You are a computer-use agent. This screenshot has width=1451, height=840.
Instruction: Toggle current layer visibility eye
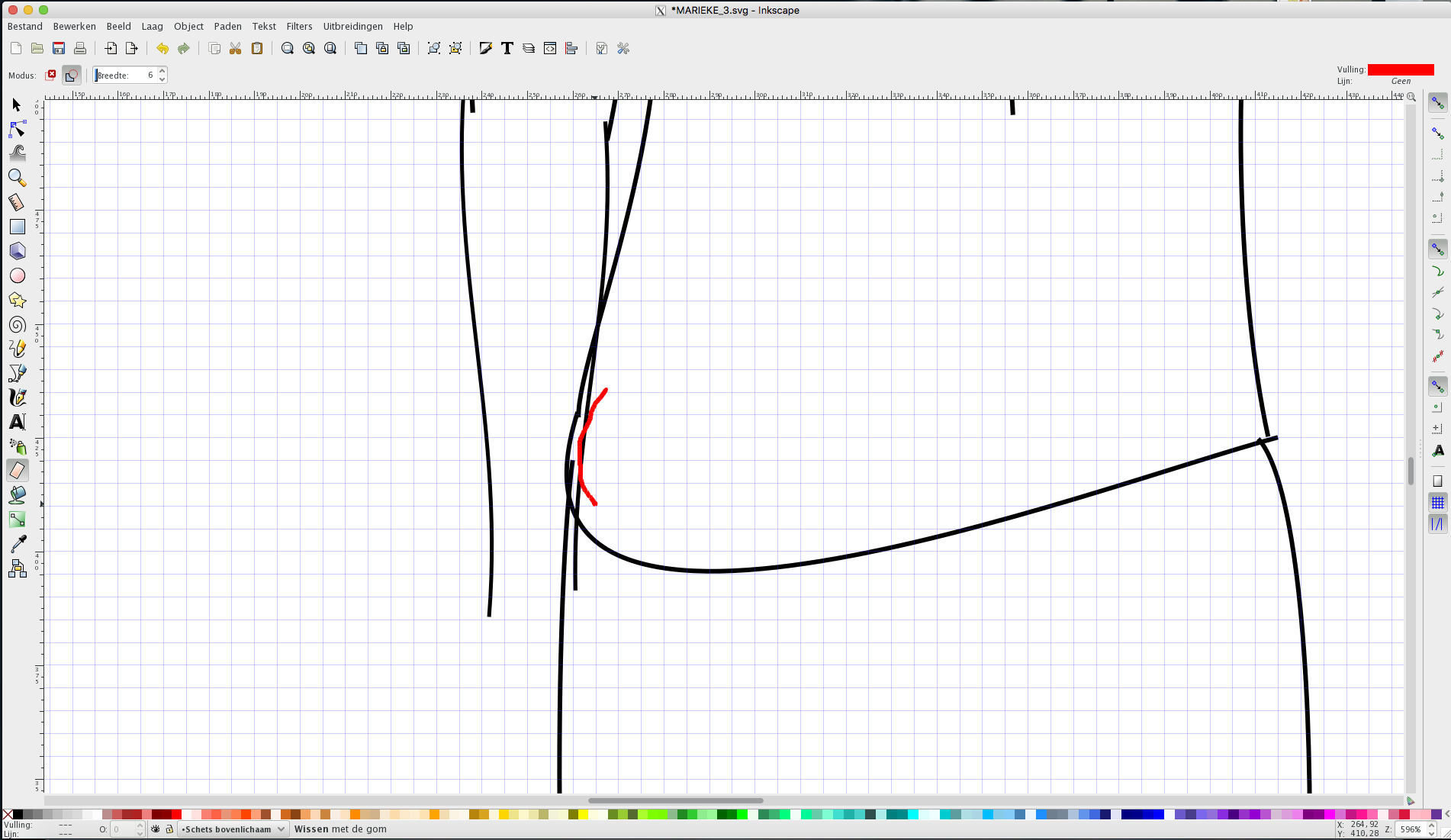point(156,829)
